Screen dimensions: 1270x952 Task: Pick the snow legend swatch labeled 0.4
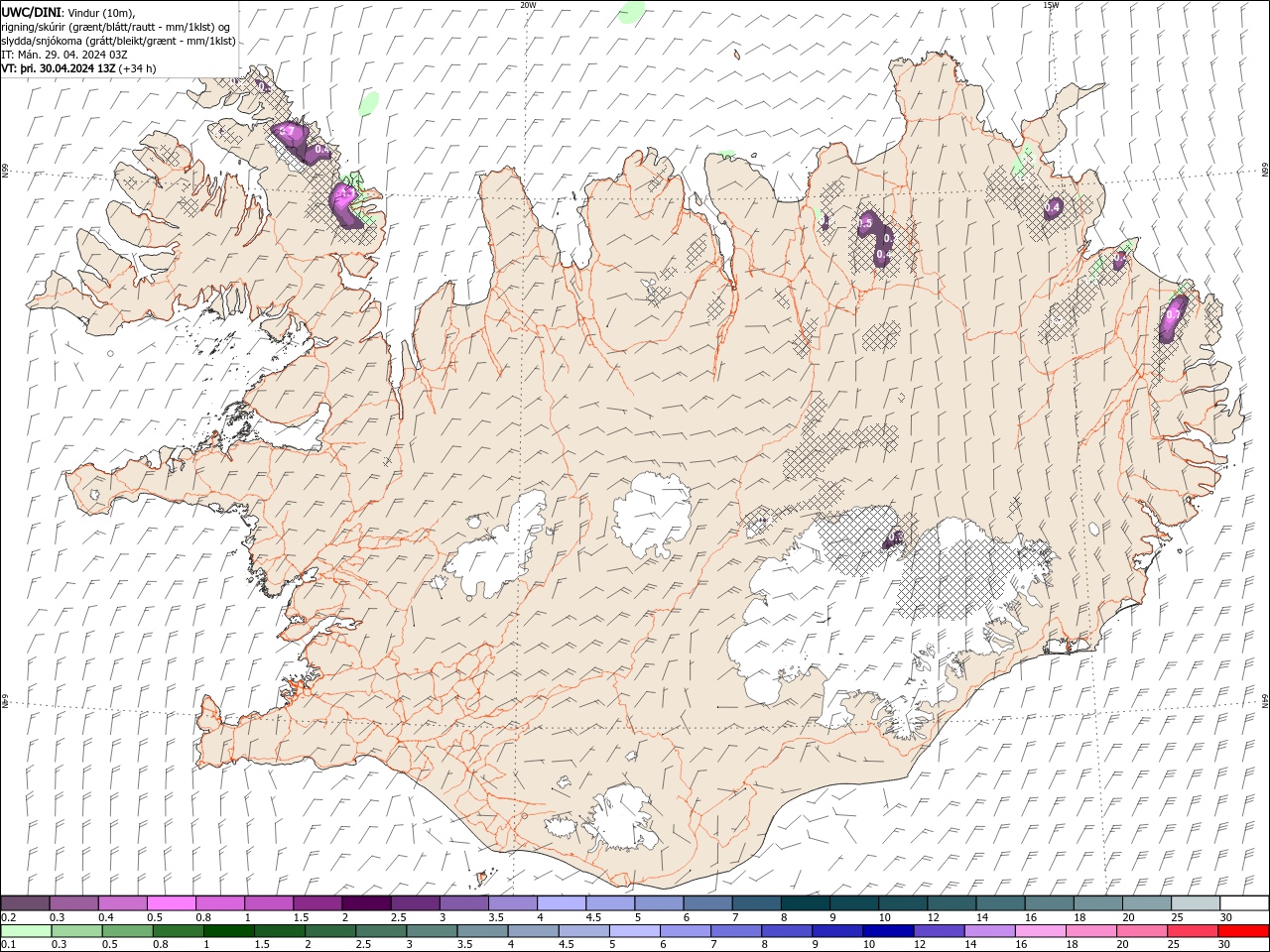(122, 902)
